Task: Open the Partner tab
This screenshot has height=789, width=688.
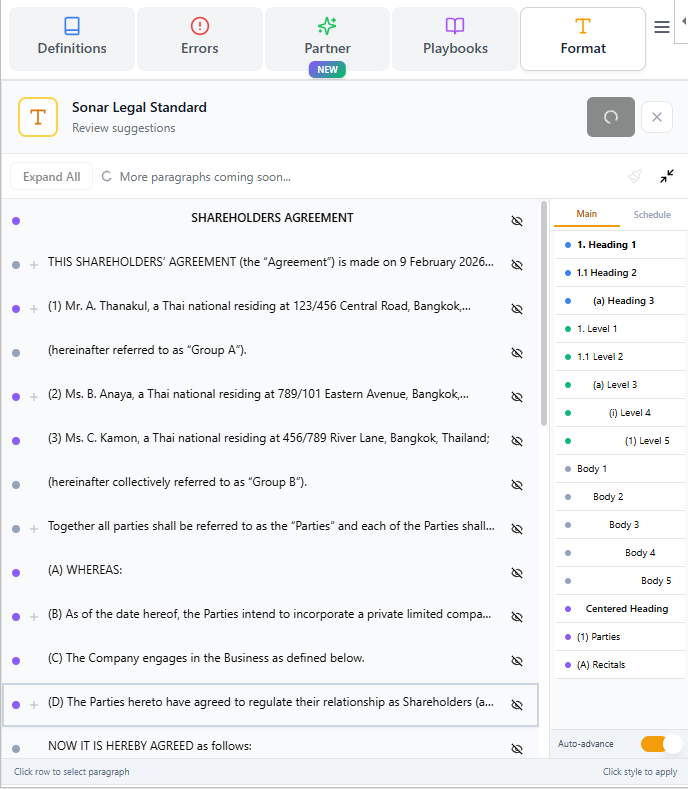Action: coord(328,38)
